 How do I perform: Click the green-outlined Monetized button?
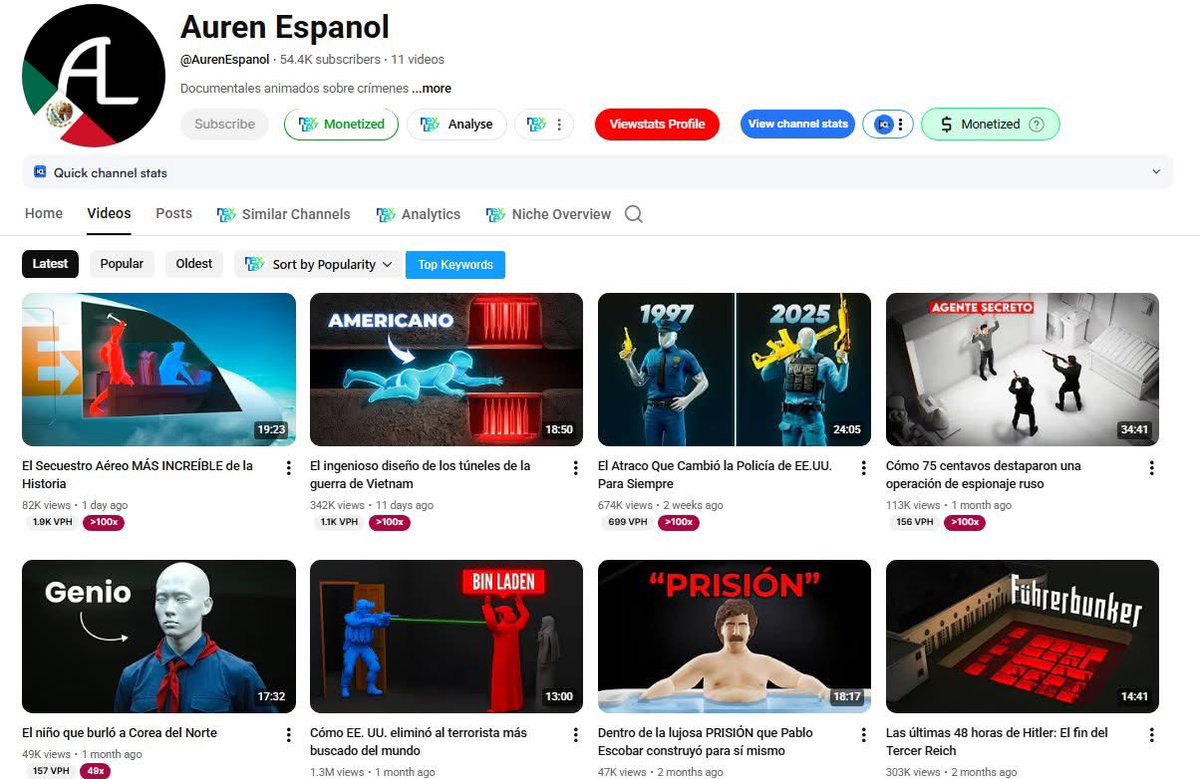point(341,124)
